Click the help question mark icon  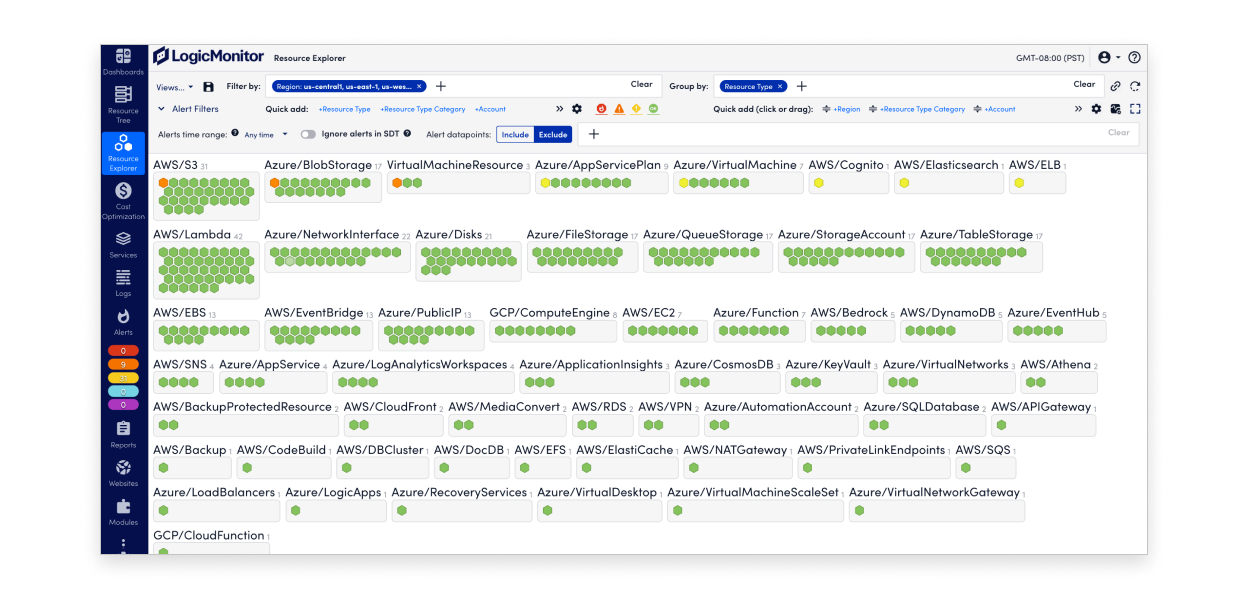tap(1134, 58)
